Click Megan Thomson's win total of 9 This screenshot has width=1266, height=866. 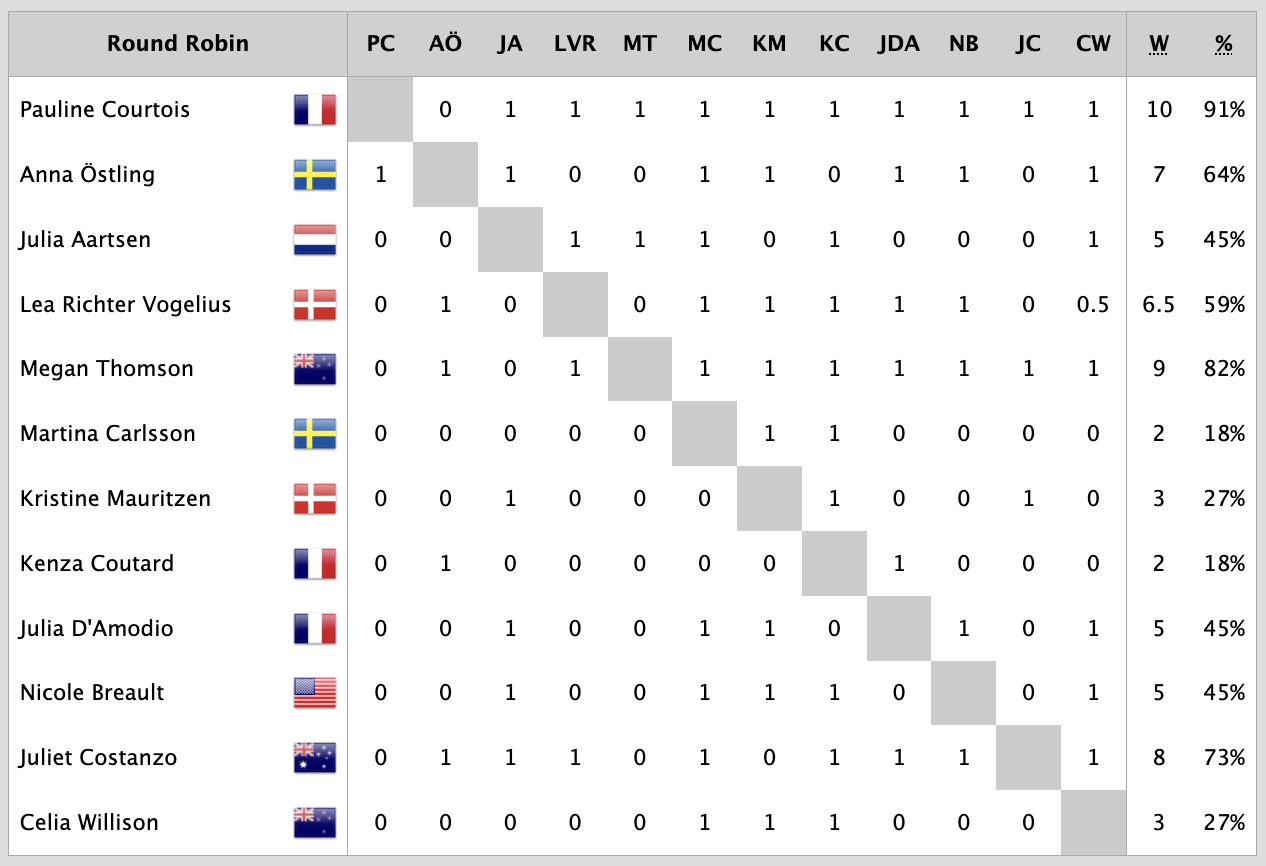click(x=1158, y=369)
